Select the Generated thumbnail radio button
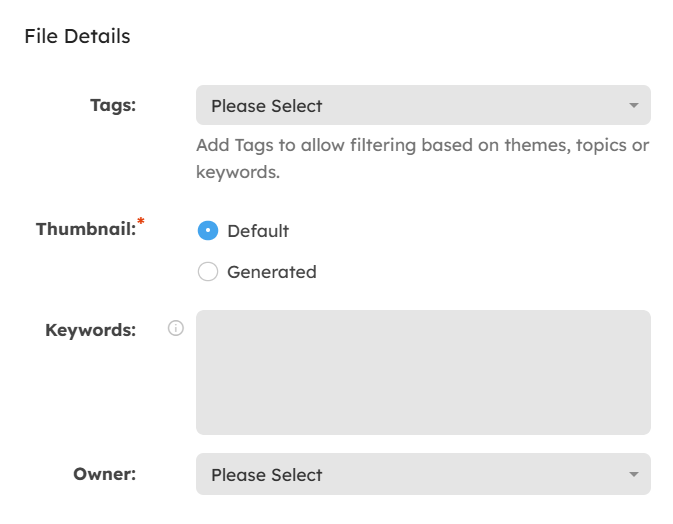673x524 pixels. pos(207,272)
